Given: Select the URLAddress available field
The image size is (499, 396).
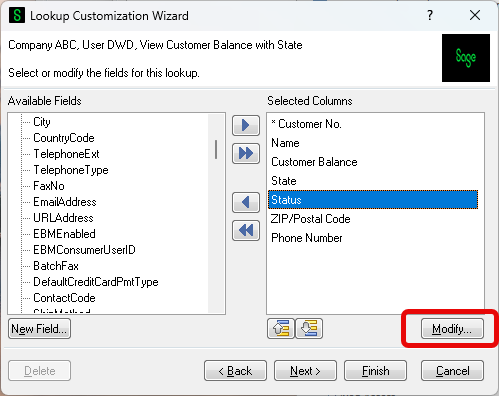Looking at the screenshot, I should (63, 218).
